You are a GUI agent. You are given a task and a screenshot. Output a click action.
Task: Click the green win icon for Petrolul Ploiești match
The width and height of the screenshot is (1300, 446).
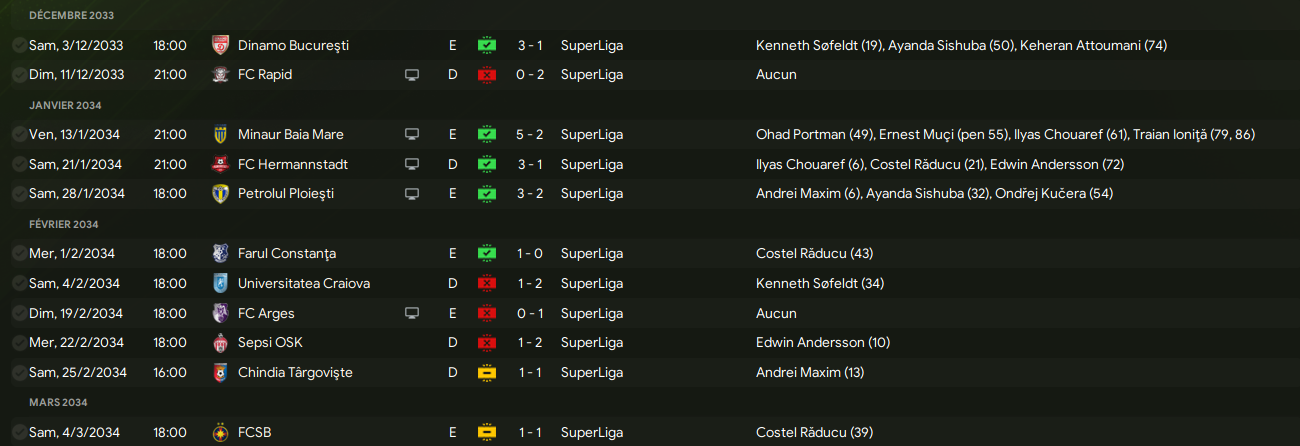click(x=487, y=194)
